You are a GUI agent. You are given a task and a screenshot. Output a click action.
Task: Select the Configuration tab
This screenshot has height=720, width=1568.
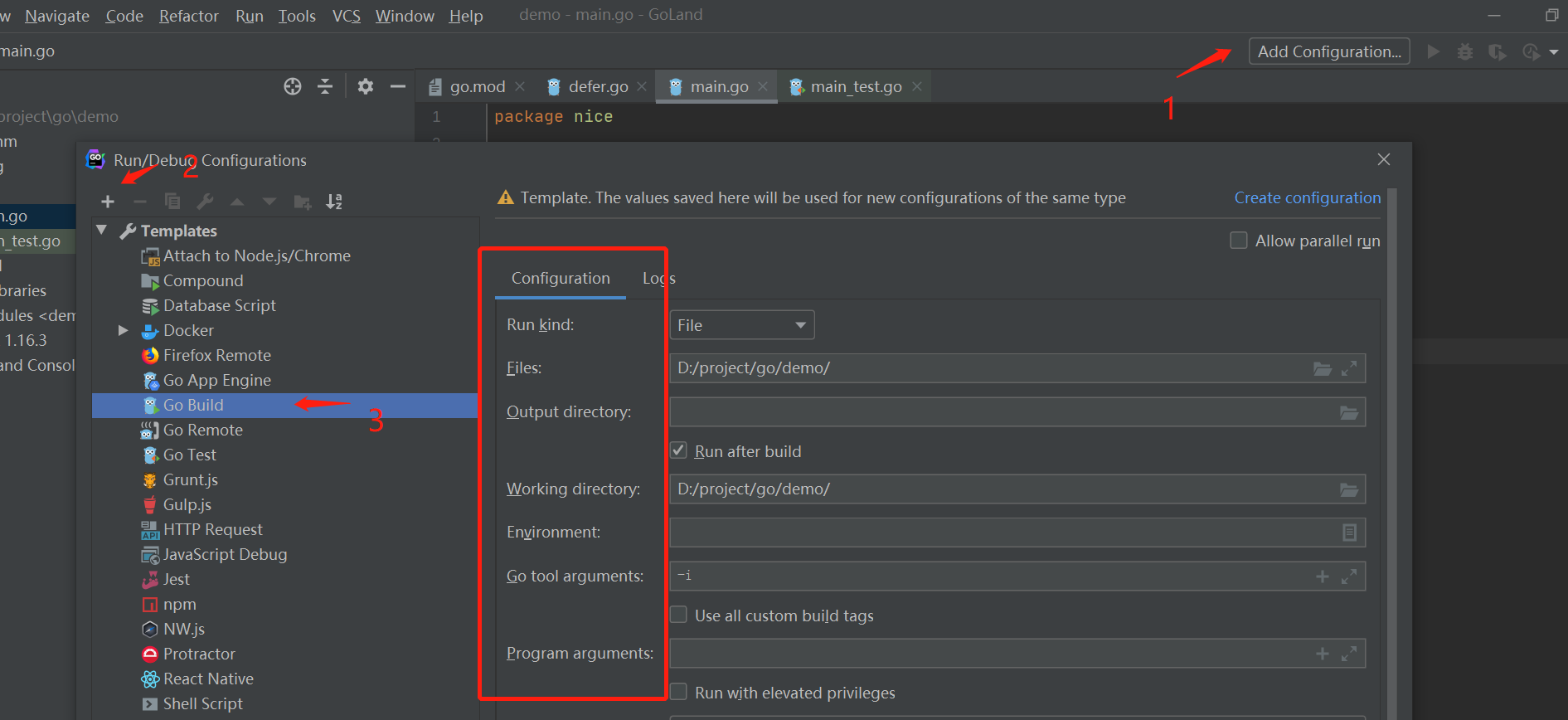tap(561, 279)
